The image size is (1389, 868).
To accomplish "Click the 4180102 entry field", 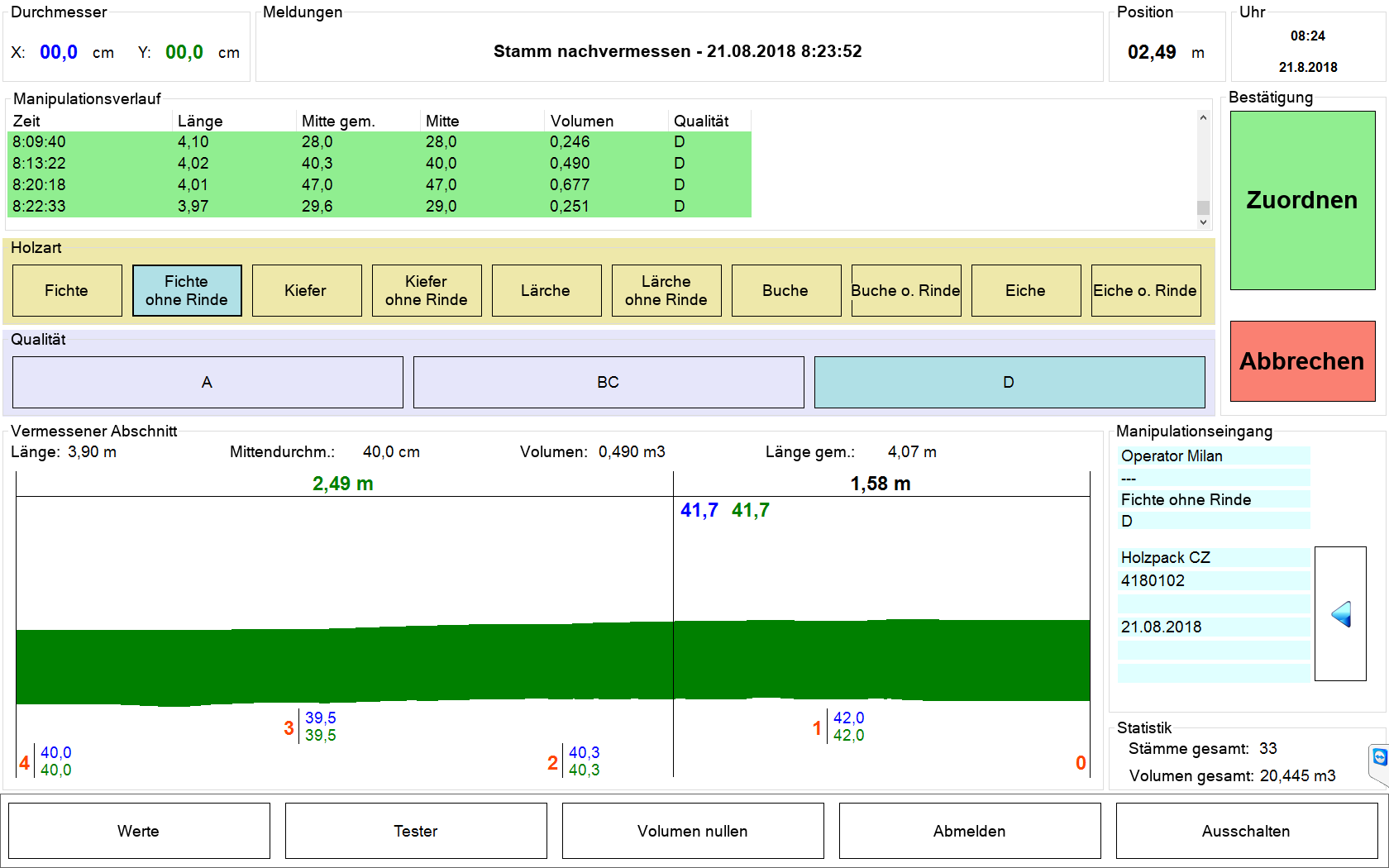I will click(x=1214, y=580).
